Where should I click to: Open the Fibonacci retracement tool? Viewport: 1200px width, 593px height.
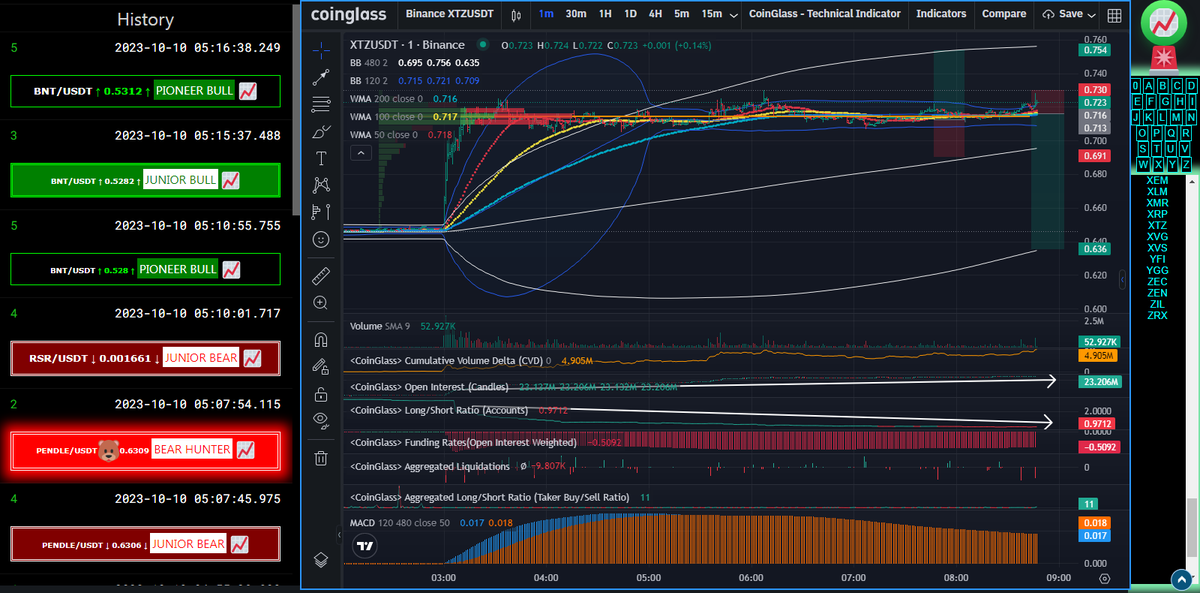click(x=321, y=104)
